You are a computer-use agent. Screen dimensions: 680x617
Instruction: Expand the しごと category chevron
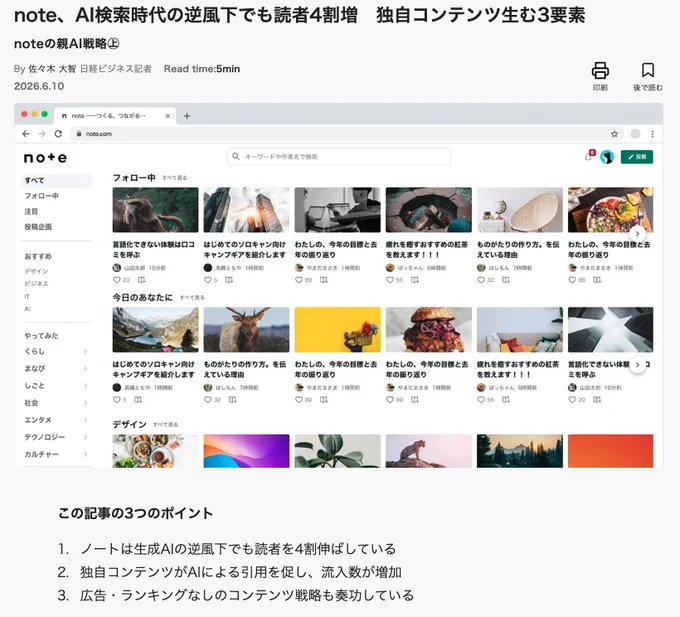(x=85, y=385)
